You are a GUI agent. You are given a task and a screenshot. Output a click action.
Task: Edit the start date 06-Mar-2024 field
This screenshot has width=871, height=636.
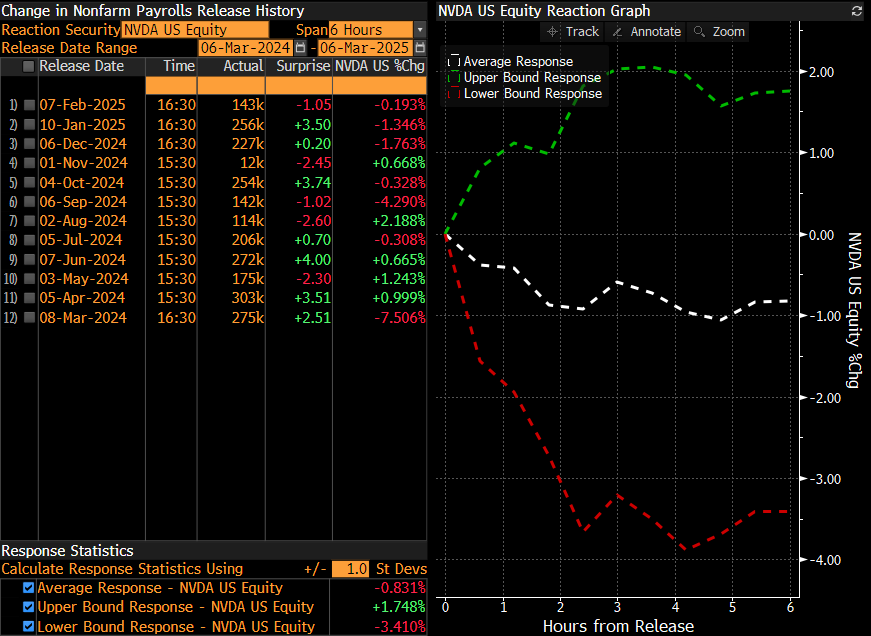246,48
